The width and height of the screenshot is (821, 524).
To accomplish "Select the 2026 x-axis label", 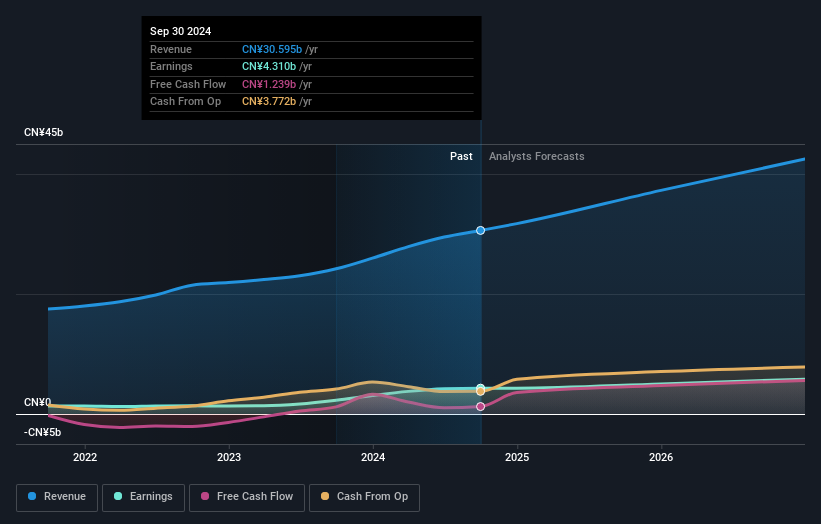I will click(x=661, y=458).
